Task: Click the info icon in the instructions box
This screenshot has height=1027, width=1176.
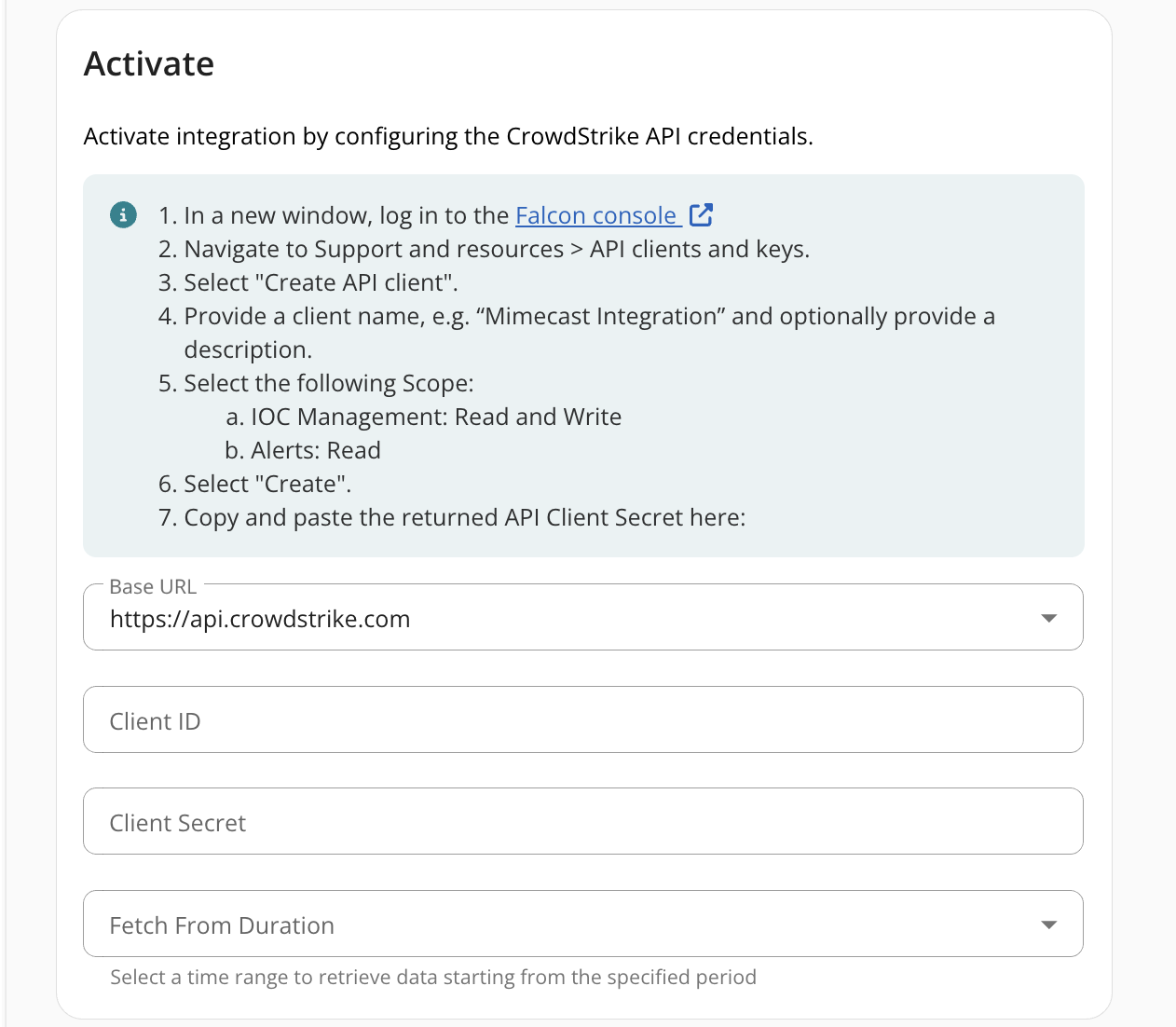Action: point(123,215)
